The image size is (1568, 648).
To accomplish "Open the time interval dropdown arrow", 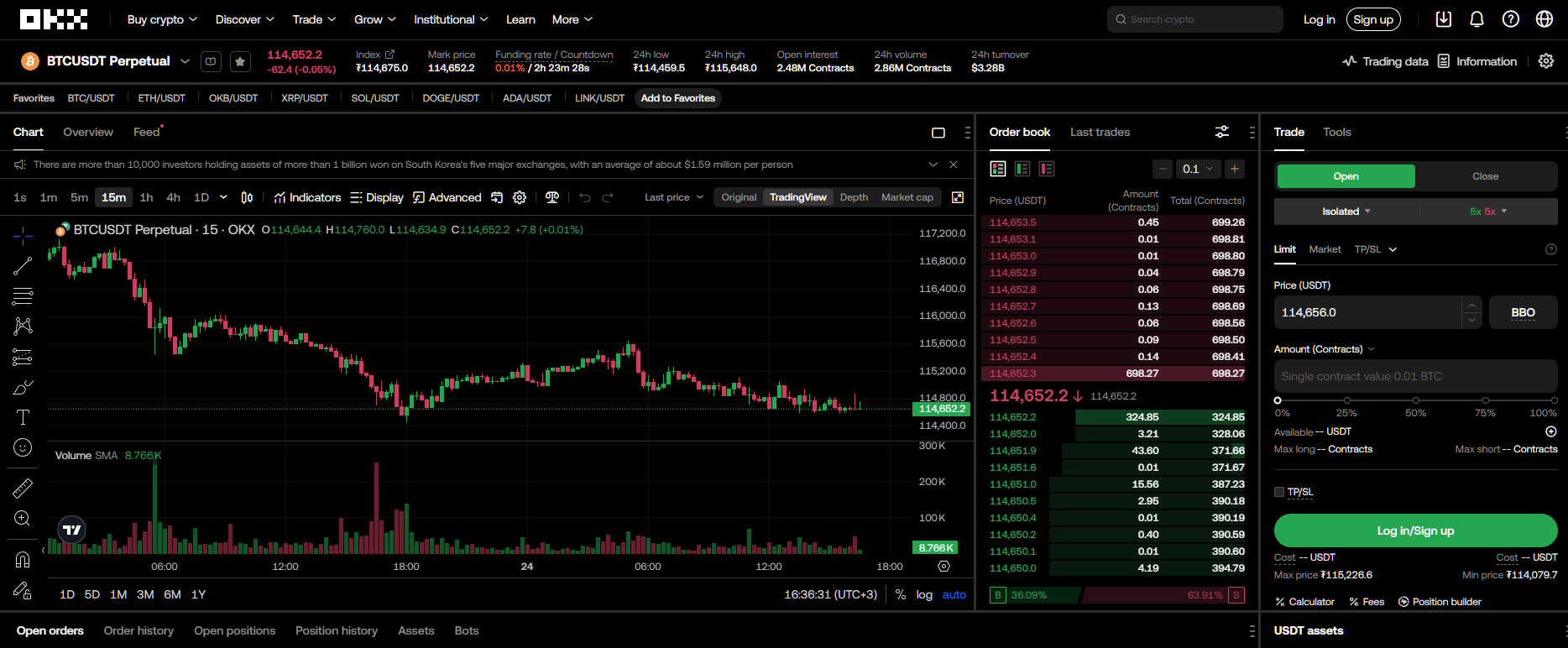I will 223,197.
